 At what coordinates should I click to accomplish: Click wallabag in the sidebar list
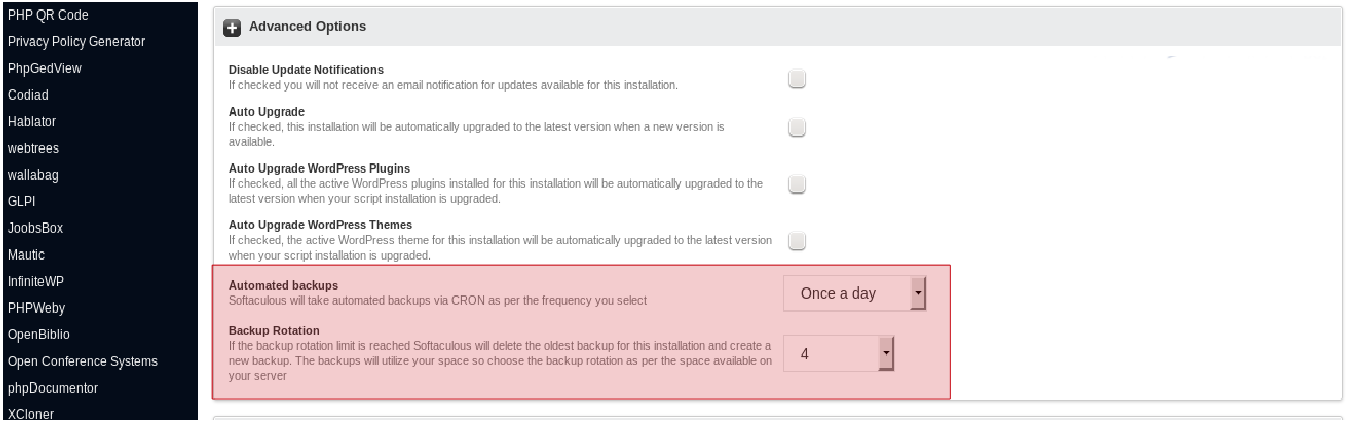pos(34,175)
